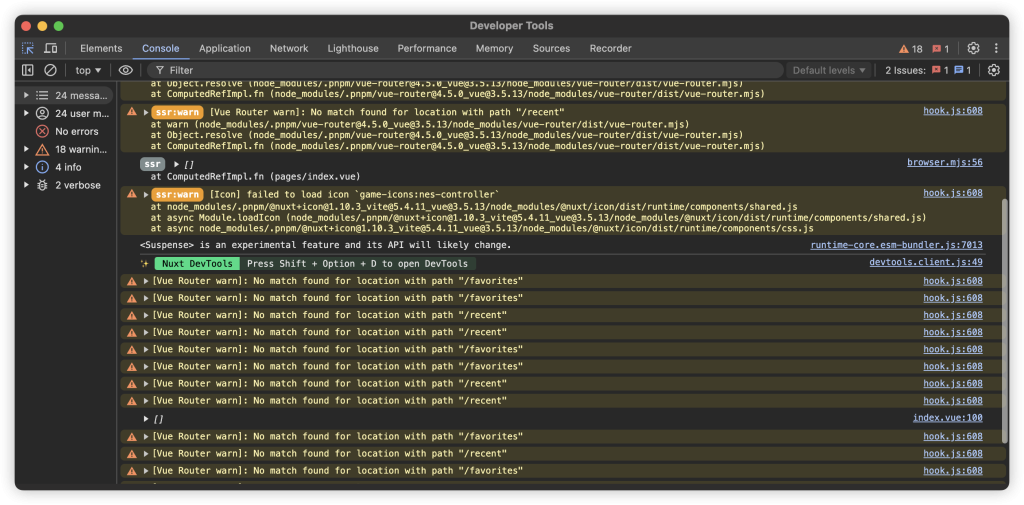Click the eye icon for live expression

coord(125,70)
